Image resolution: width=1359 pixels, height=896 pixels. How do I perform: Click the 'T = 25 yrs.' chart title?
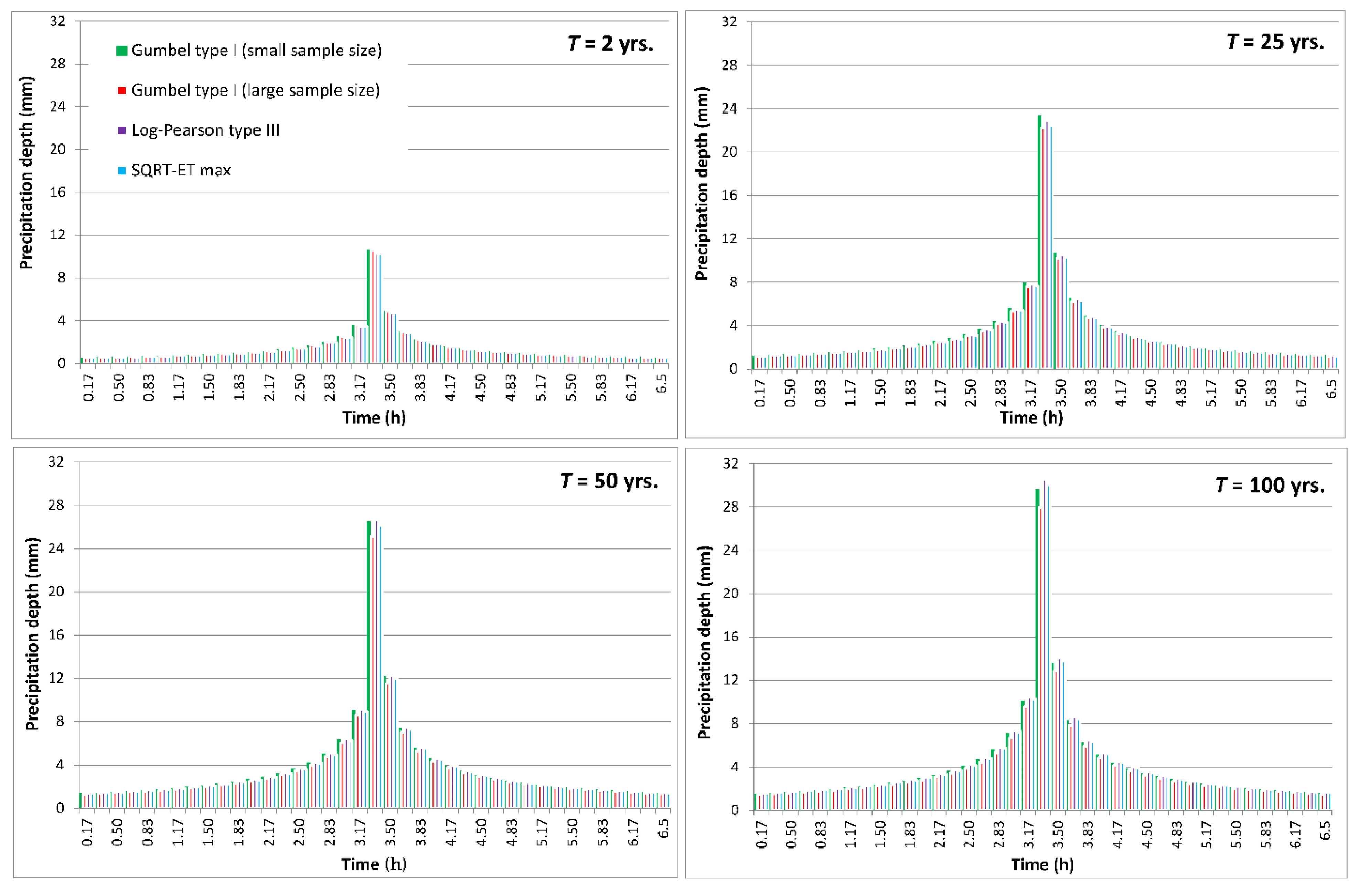(1275, 42)
